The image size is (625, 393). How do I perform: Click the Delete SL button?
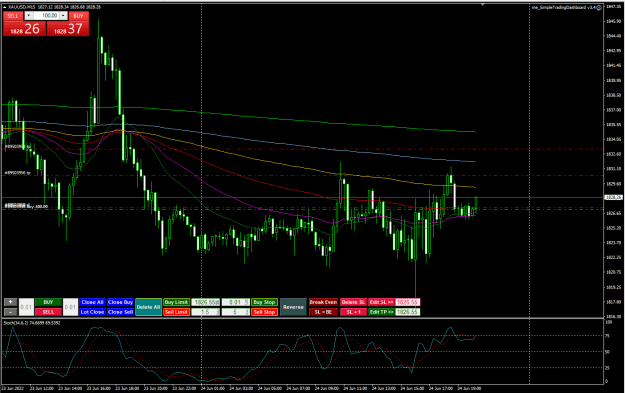coord(353,302)
